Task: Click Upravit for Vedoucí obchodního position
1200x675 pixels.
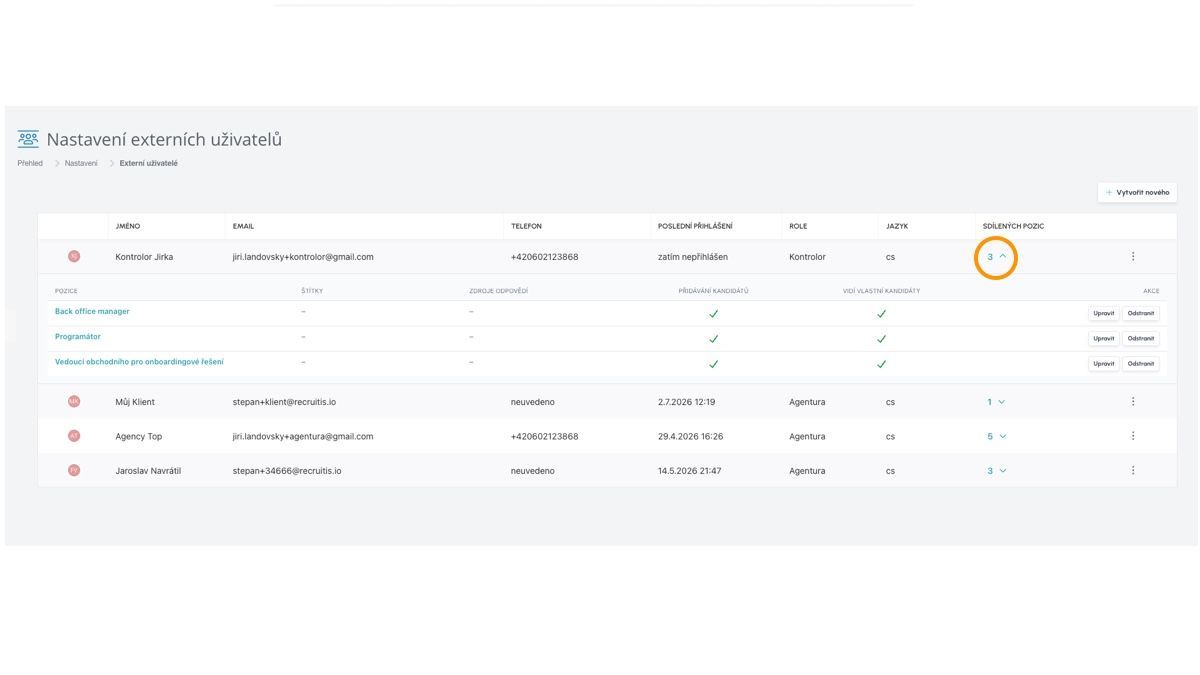Action: [1104, 364]
